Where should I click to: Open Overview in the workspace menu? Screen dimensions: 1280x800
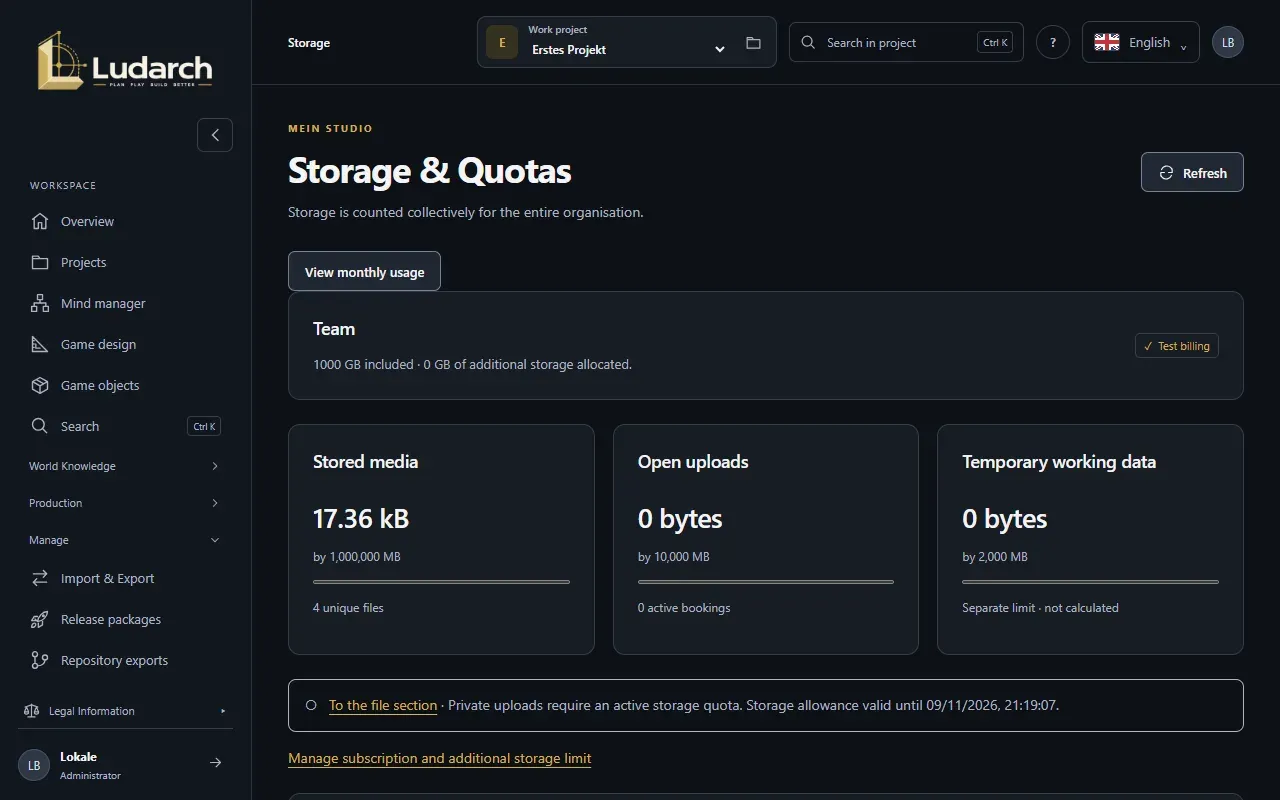tap(125, 221)
